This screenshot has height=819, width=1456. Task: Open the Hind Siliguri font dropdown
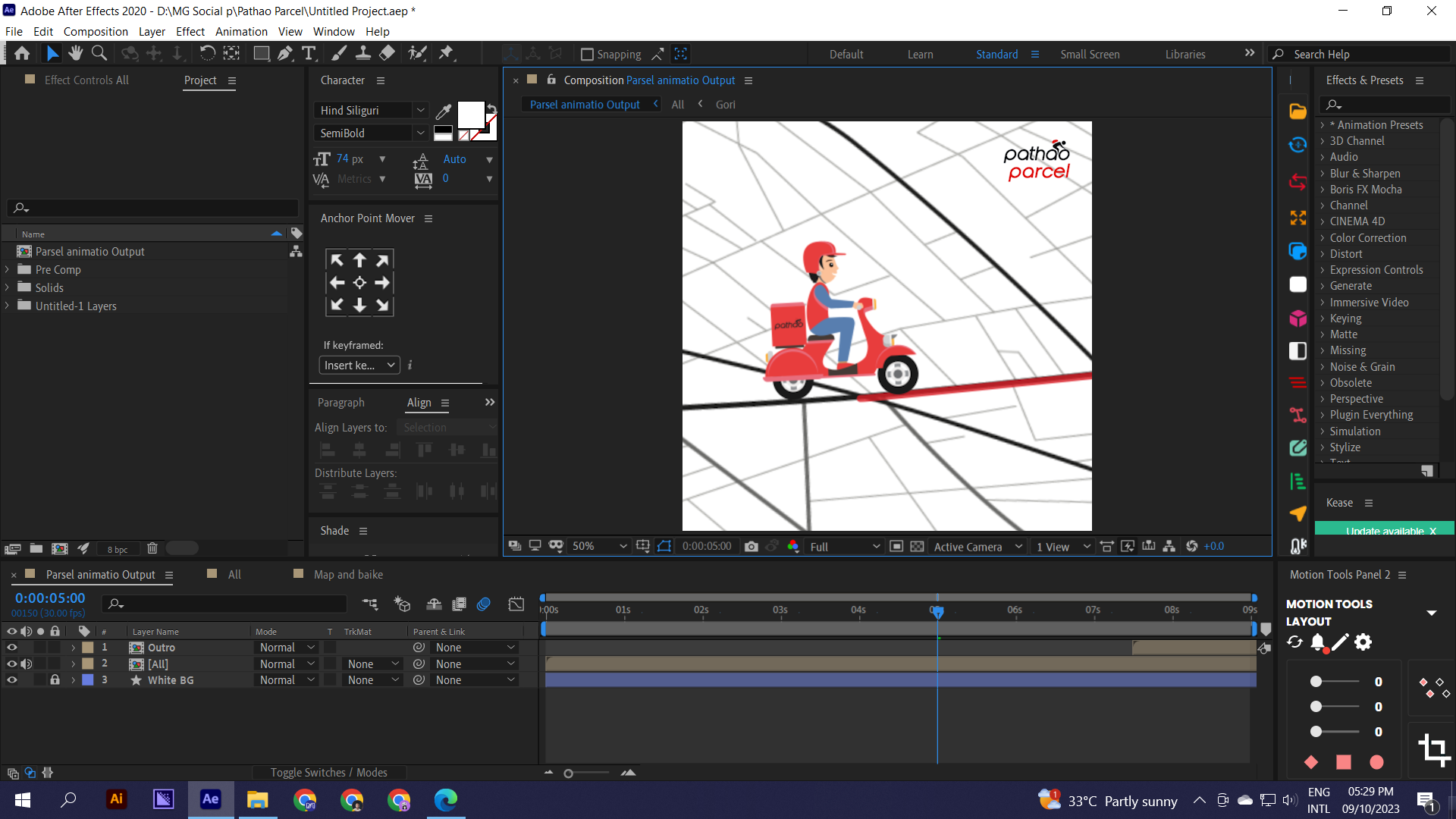(x=421, y=110)
